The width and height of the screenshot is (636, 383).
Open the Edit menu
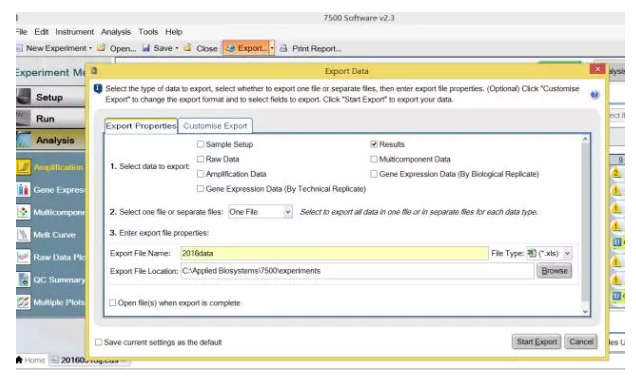click(41, 32)
